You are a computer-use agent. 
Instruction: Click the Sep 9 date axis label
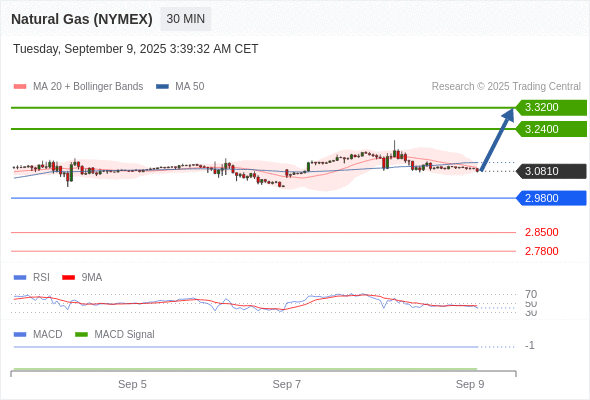point(470,384)
